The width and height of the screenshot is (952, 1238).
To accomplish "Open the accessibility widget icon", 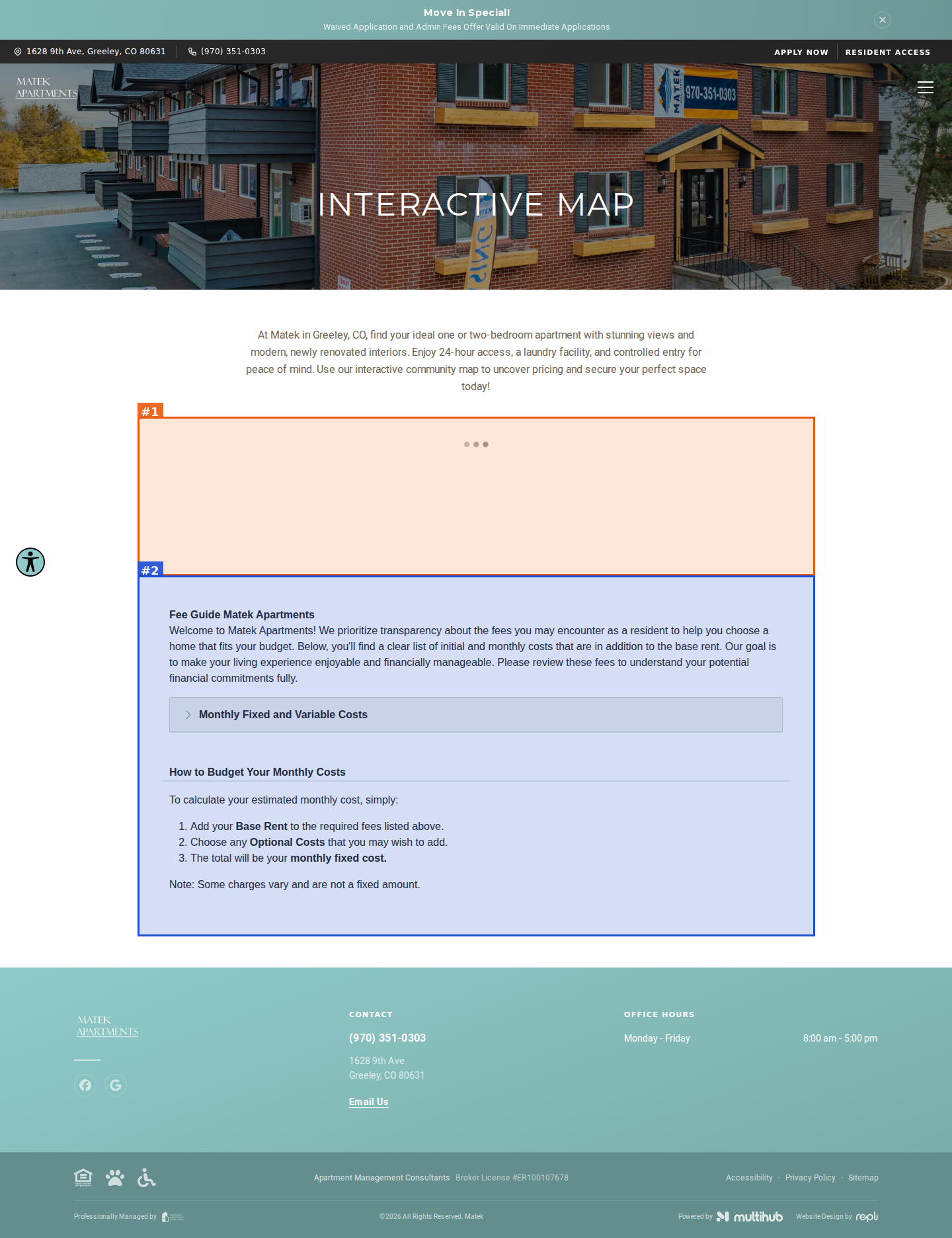I will [x=30, y=562].
